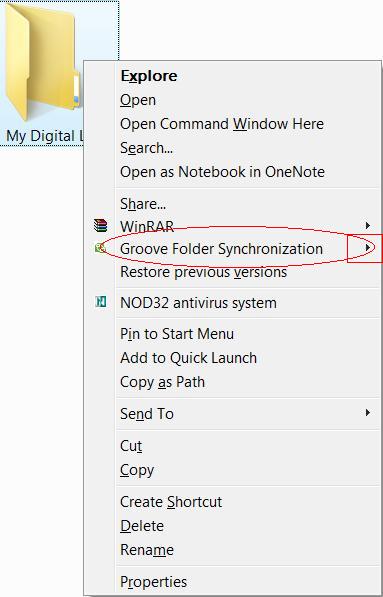Click the NOD32 antivirus icon
383x597 pixels.
pos(101,302)
